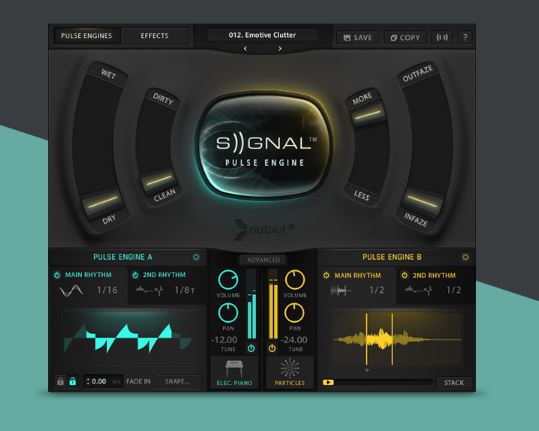This screenshot has height=431, width=539.
Task: Click the teal unlocked padlock icon
Action: coord(73,381)
